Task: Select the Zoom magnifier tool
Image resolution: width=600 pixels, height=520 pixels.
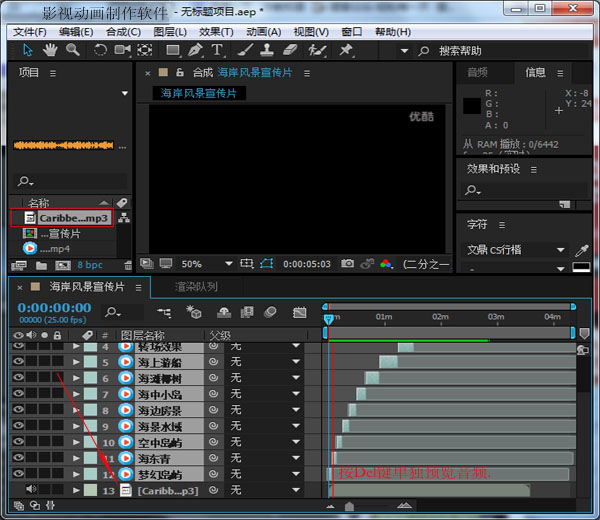Action: pos(72,50)
